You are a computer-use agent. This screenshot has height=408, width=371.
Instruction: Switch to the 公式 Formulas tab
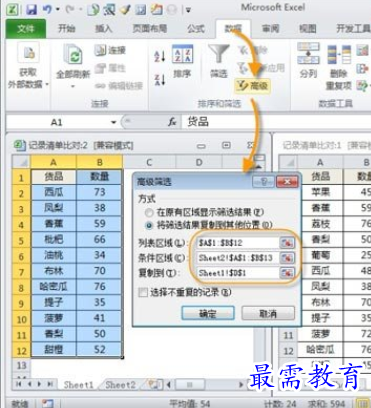tap(196, 29)
